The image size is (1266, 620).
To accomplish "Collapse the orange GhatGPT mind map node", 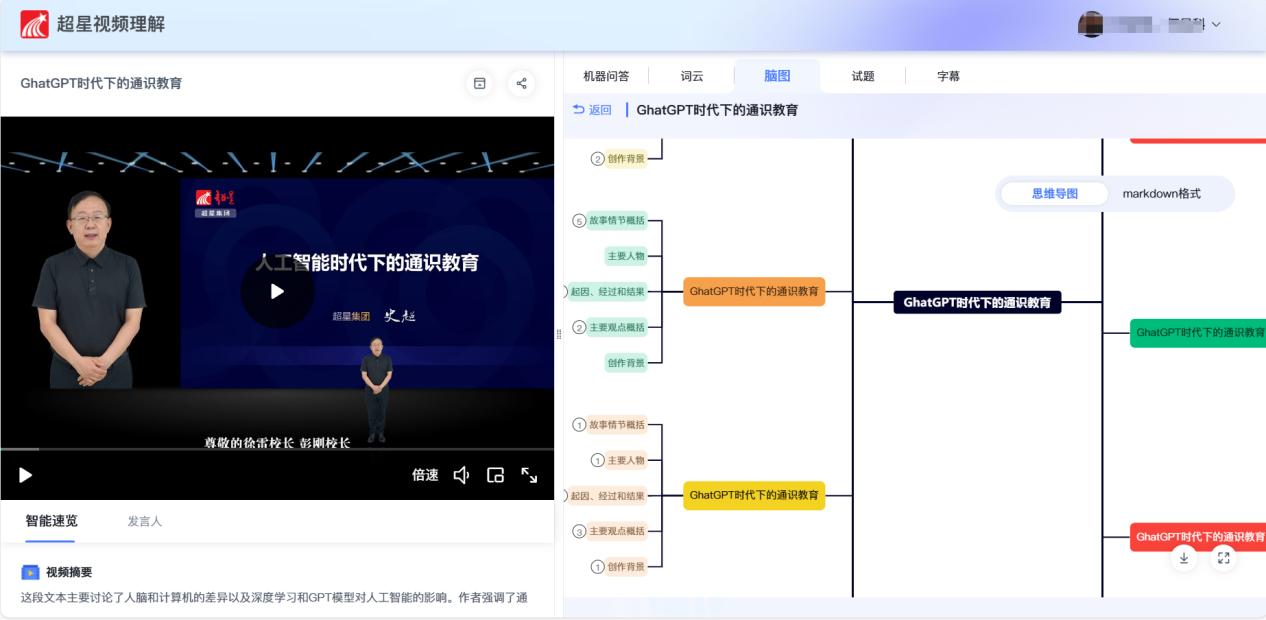I will (x=754, y=292).
